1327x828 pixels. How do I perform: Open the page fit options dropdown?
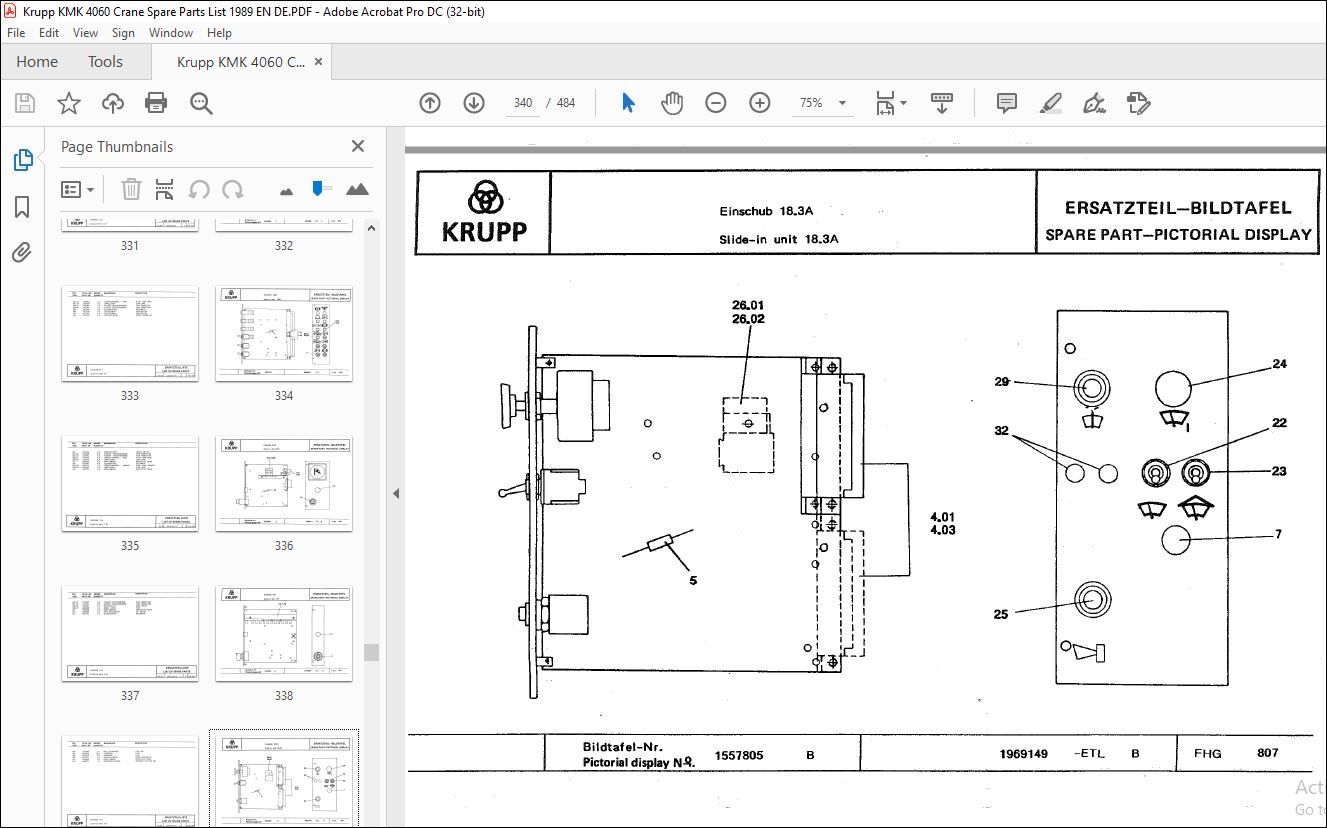pos(890,103)
